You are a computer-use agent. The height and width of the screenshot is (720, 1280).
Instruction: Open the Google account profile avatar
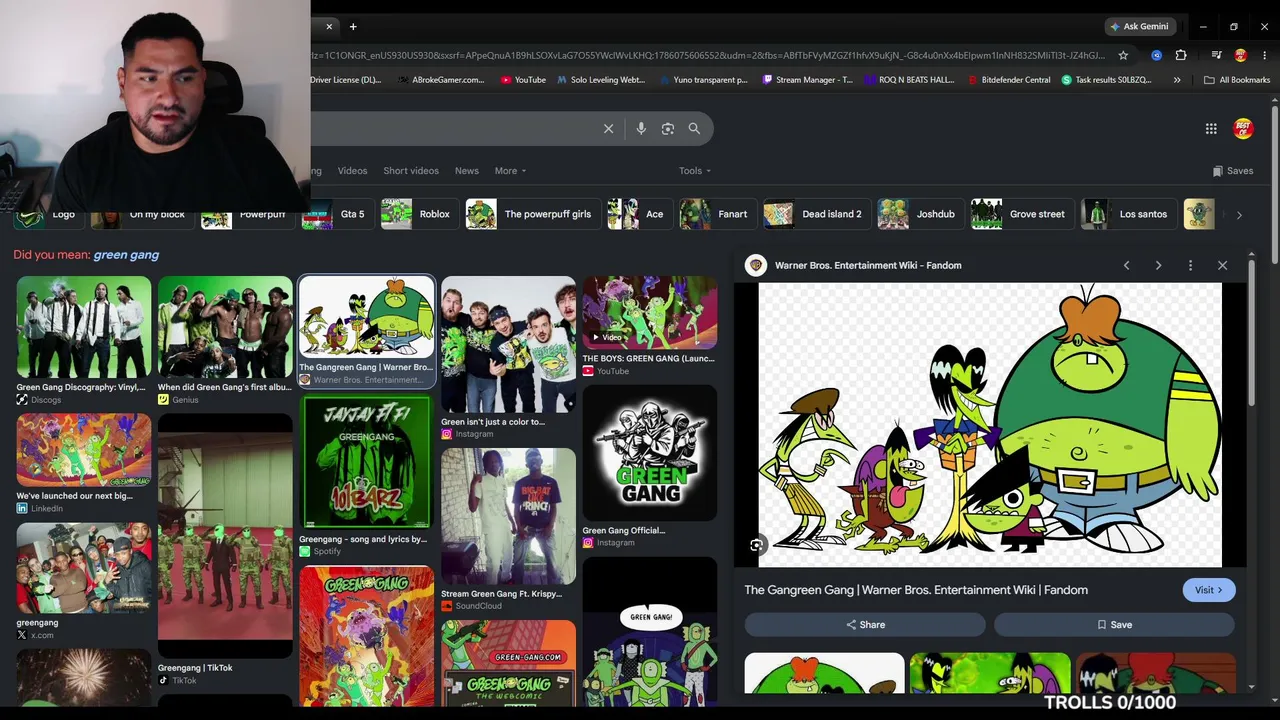(1243, 128)
